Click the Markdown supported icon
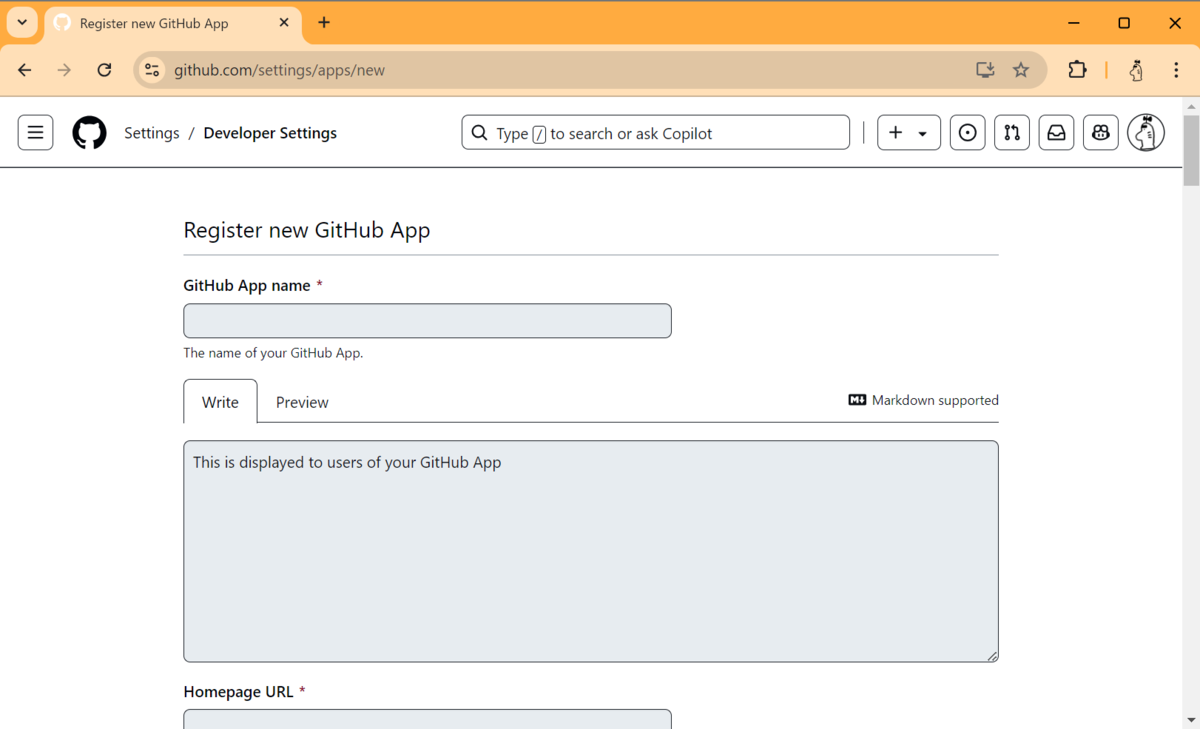 pos(857,400)
